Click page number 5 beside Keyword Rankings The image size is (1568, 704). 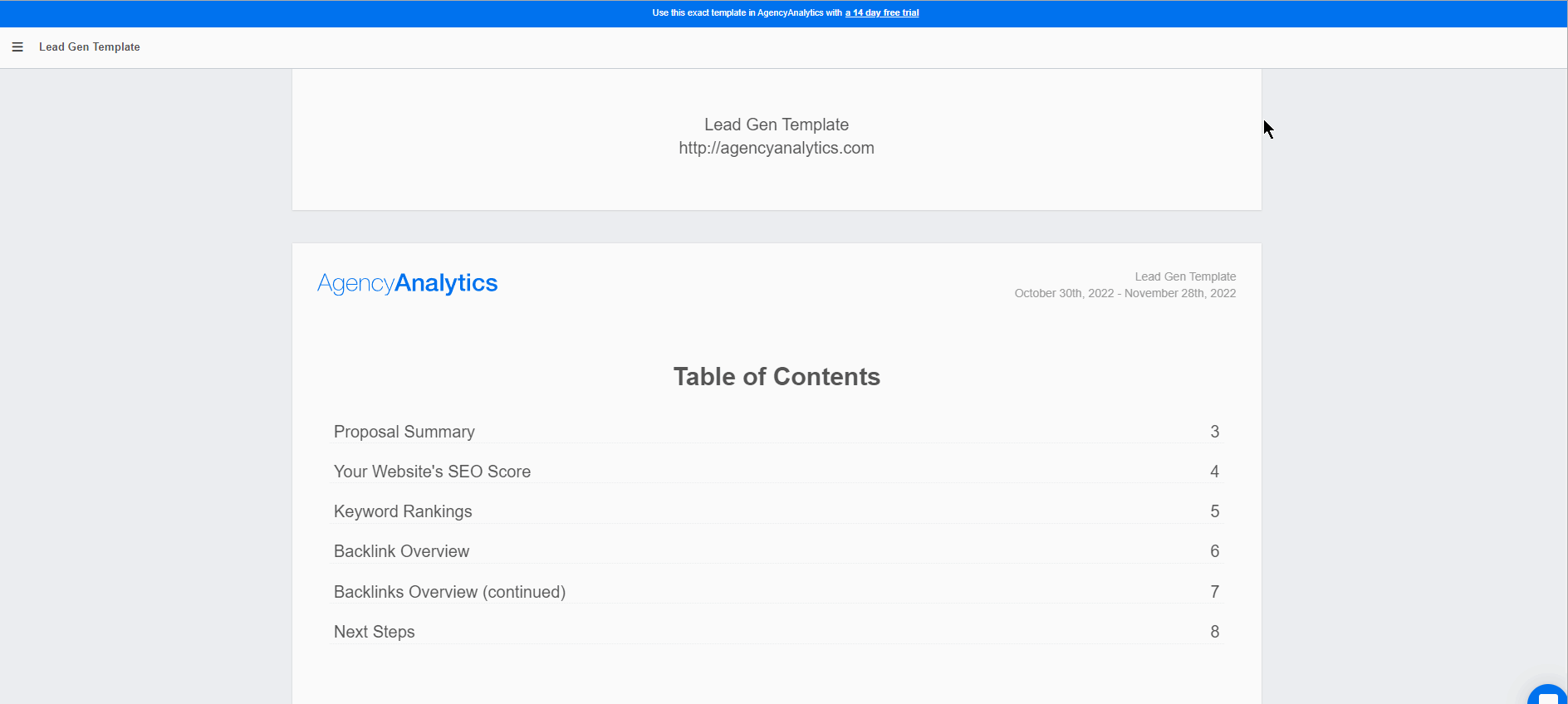(x=1214, y=511)
